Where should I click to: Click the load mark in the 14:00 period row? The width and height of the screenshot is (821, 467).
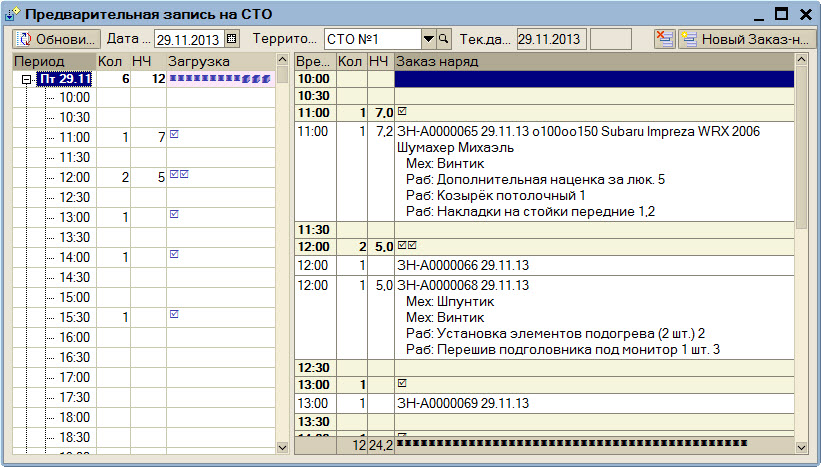click(174, 254)
